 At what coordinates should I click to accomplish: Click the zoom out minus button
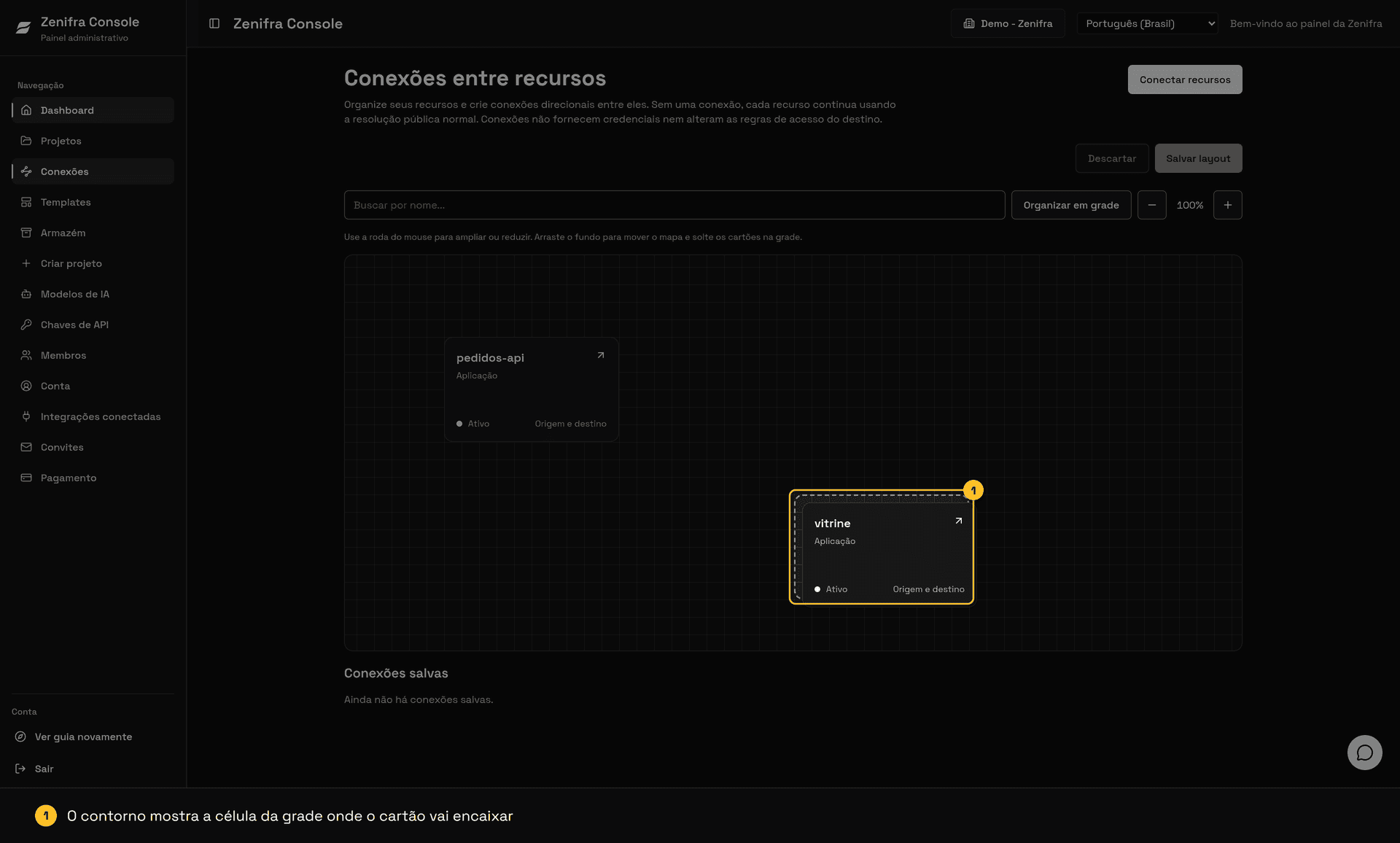point(1151,205)
